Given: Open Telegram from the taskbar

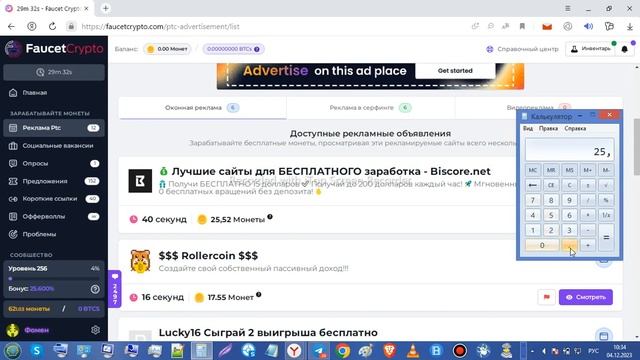Looking at the screenshot, I should point(320,351).
